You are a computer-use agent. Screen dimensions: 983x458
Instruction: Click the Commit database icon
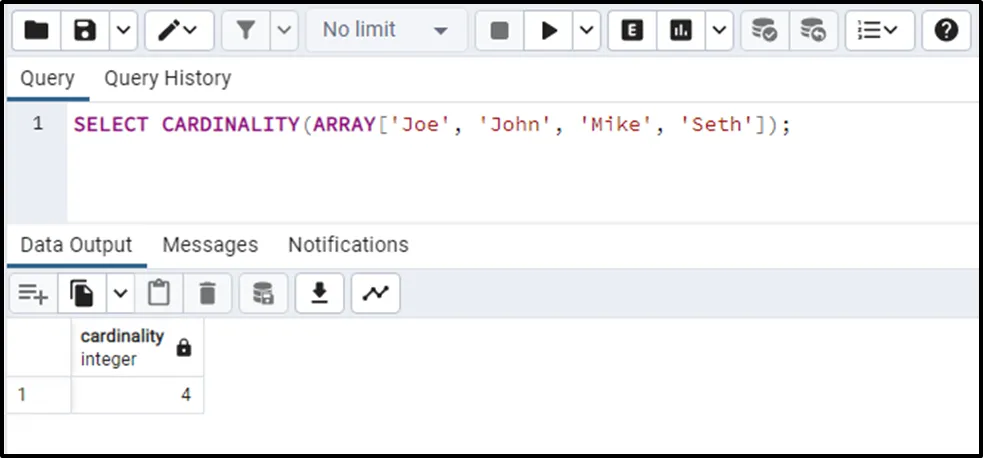765,31
